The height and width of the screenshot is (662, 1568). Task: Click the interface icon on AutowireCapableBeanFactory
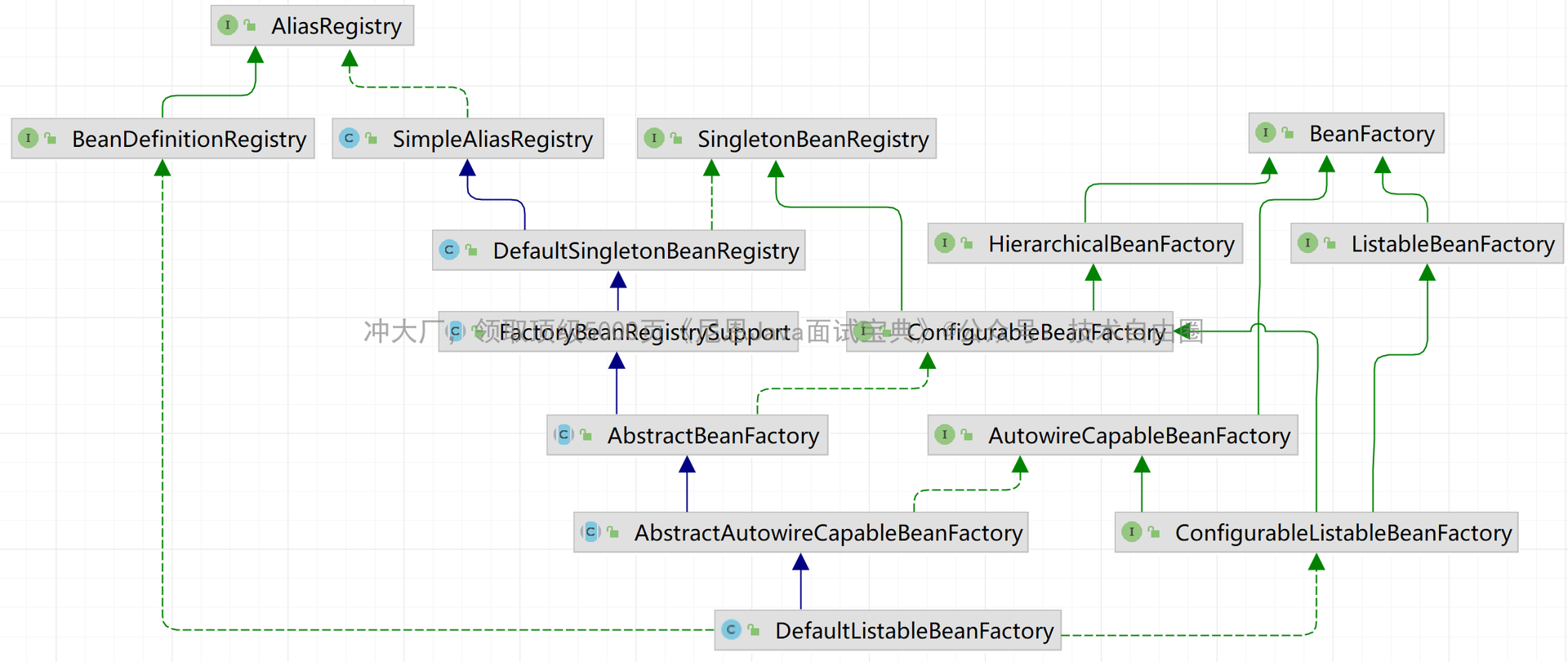pos(945,434)
